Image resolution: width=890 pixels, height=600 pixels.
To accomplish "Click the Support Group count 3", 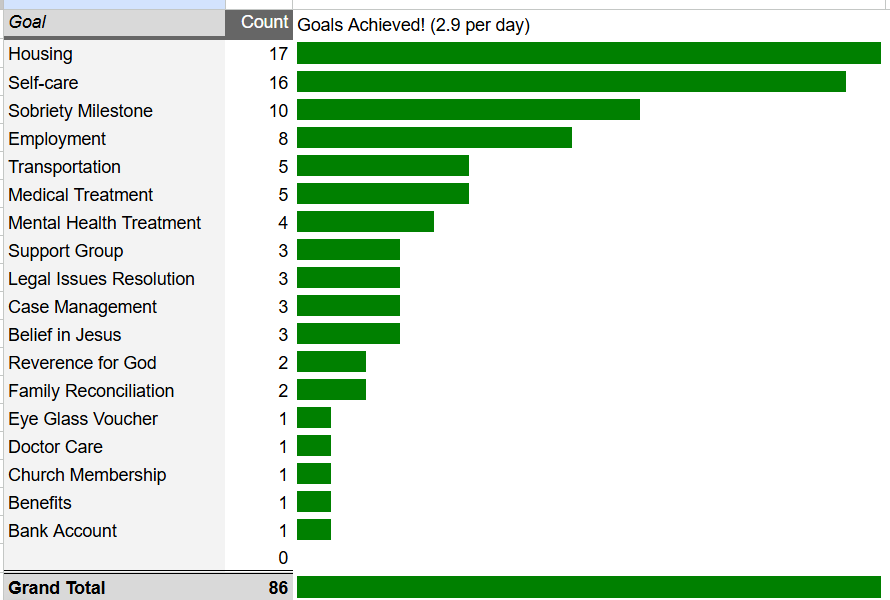I will 283,251.
